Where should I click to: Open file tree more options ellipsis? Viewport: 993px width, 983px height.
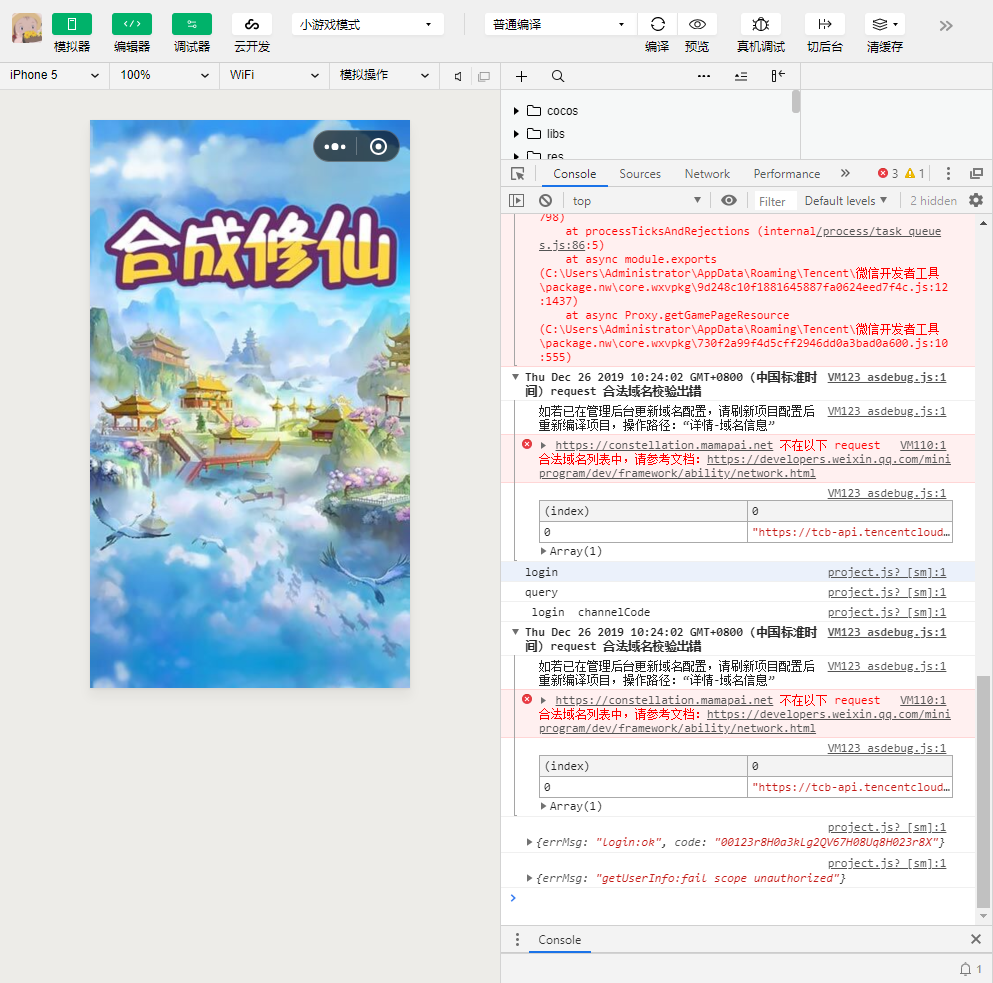(704, 77)
